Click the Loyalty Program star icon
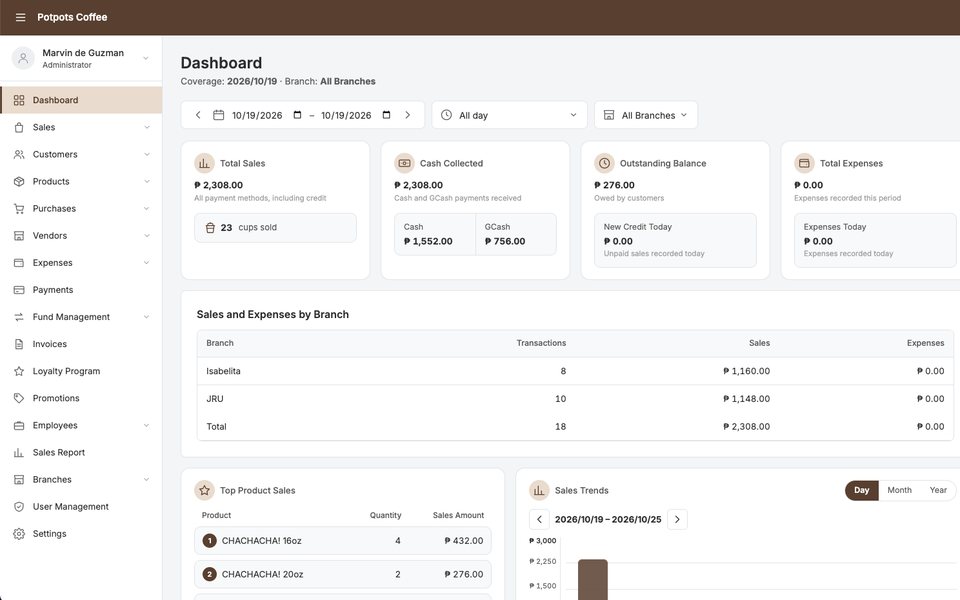 (x=19, y=371)
